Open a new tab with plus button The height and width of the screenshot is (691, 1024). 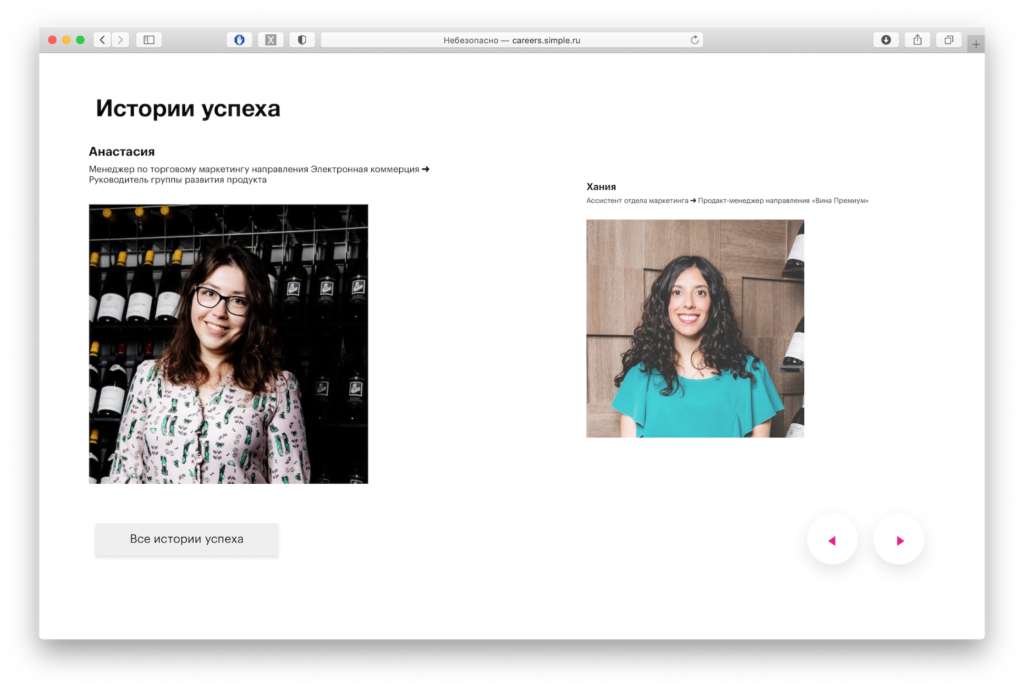pos(976,44)
